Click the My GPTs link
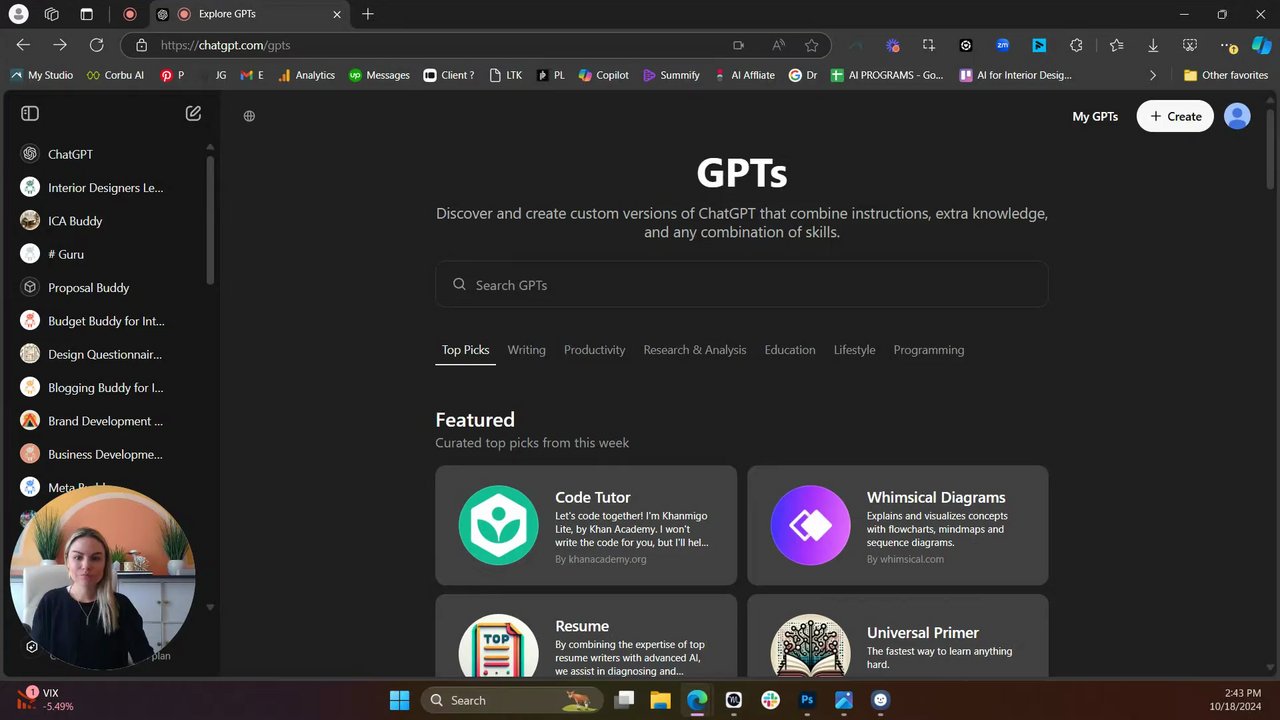The image size is (1280, 720). 1095,116
